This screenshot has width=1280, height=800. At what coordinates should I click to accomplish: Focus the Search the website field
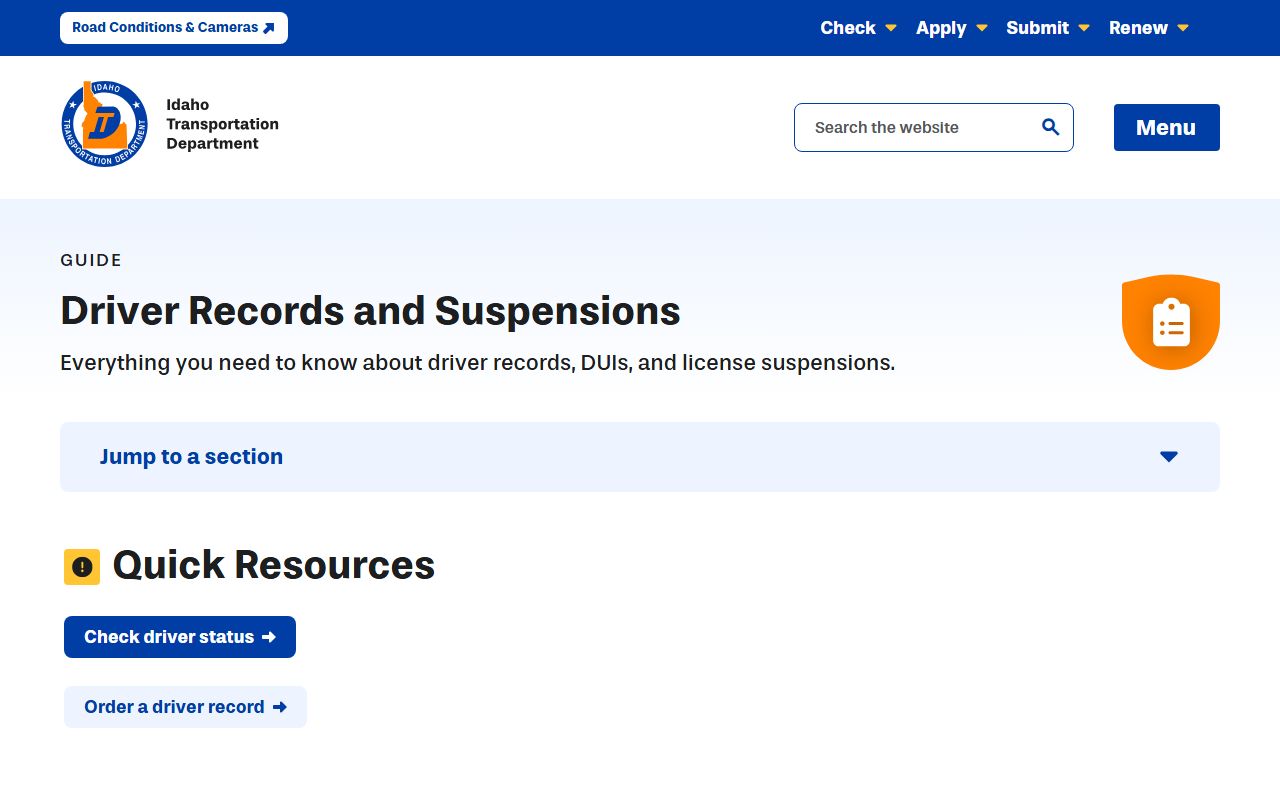(934, 128)
